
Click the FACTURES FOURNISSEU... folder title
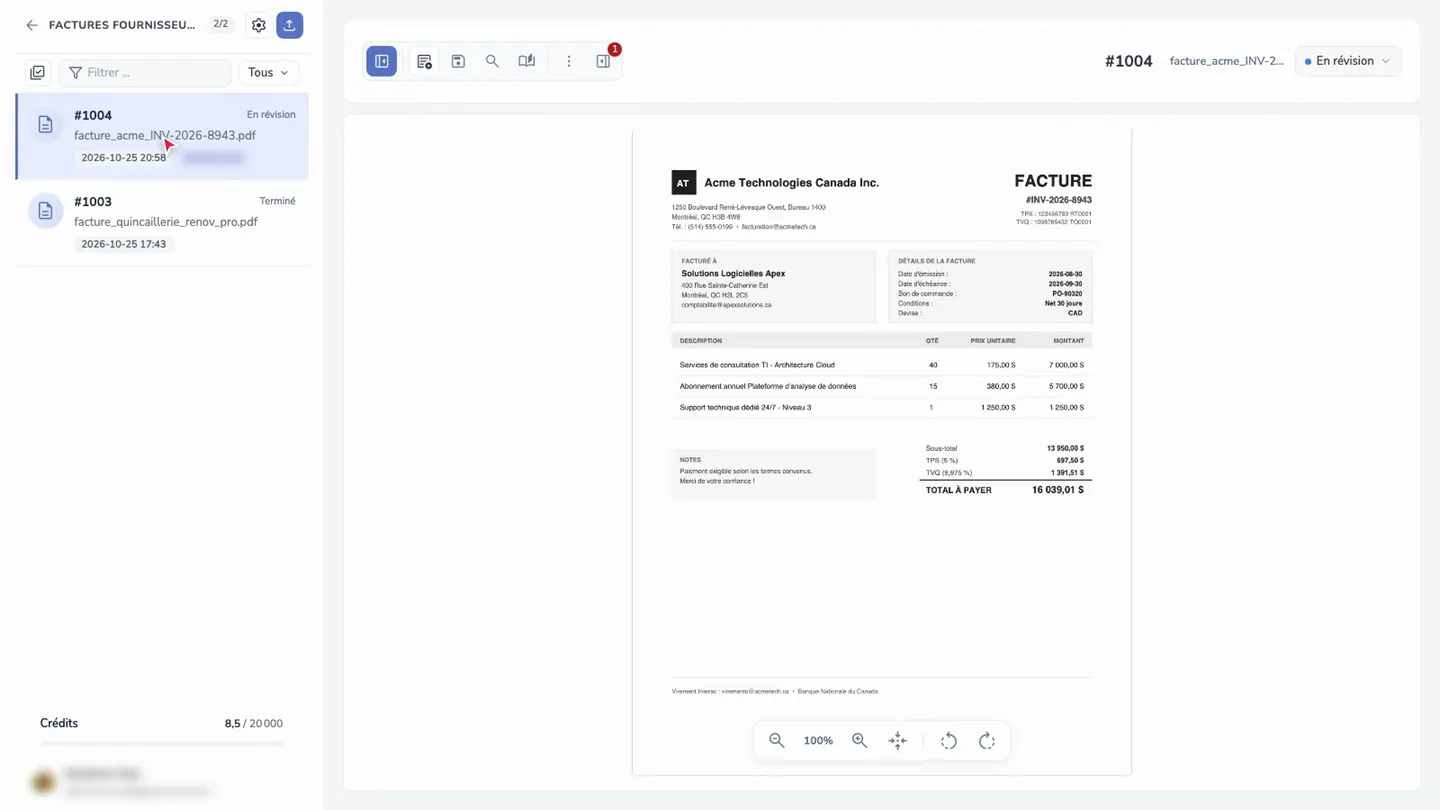click(x=122, y=25)
